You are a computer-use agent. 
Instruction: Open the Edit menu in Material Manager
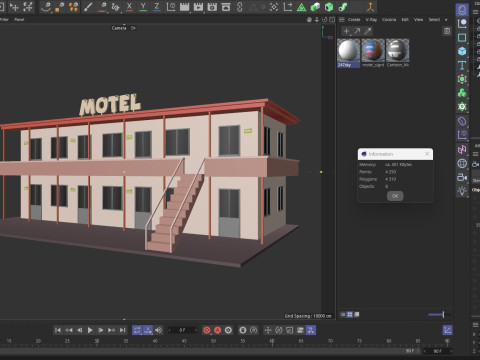405,20
